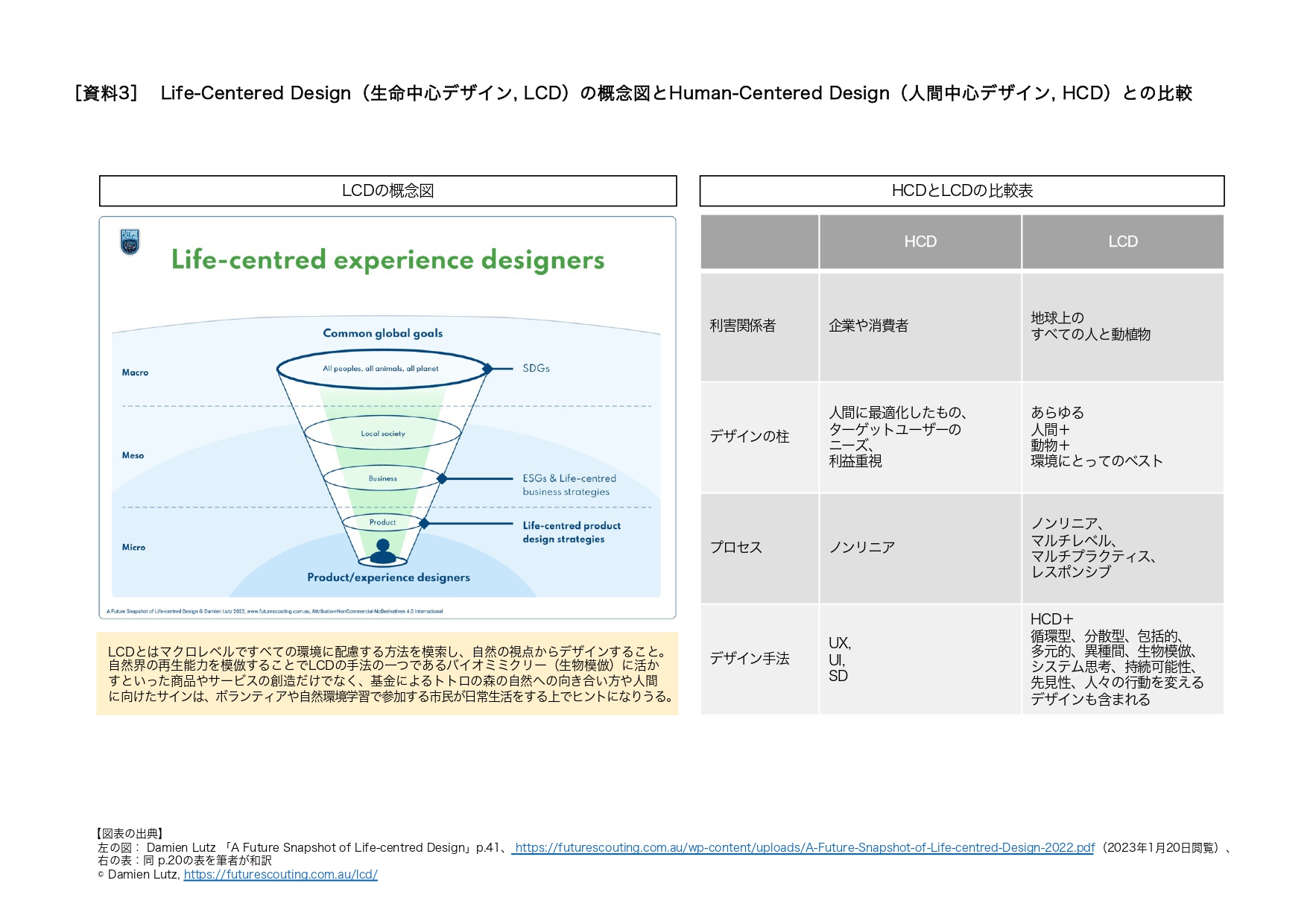Click the "Local society" ellipse in funnel
This screenshot has width=1307, height=924.
pos(383,434)
